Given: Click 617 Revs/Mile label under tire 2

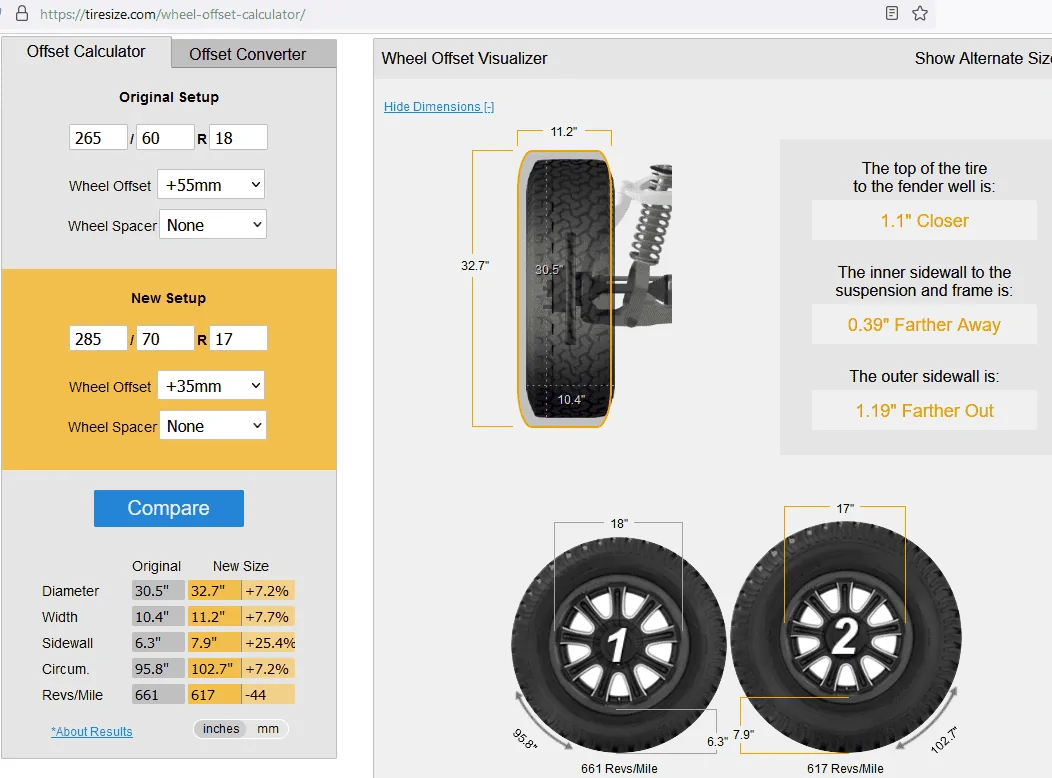Looking at the screenshot, I should [x=845, y=769].
